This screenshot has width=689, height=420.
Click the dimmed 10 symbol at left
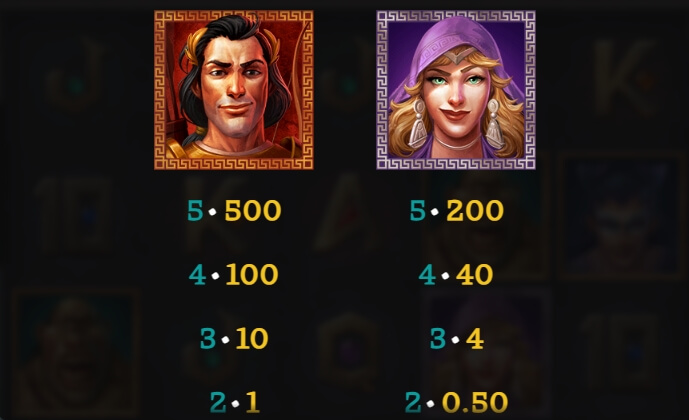(75, 213)
